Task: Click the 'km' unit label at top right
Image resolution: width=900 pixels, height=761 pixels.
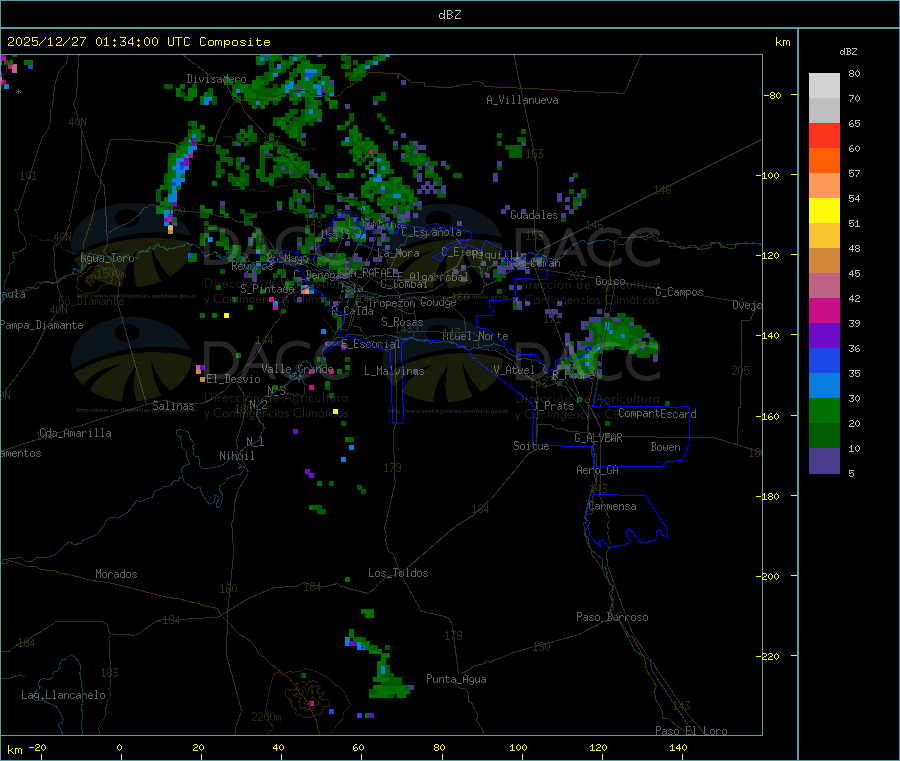Action: (x=782, y=42)
